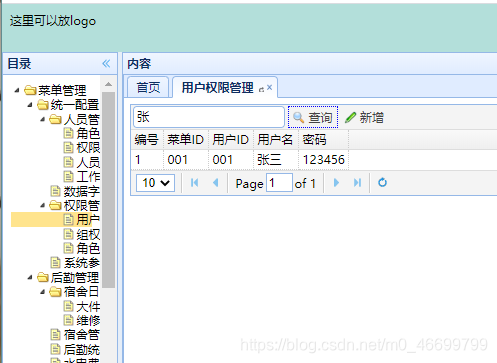Screen dimensions: 497x363
Task: Sort by the 密码 column header
Action: click(x=323, y=139)
